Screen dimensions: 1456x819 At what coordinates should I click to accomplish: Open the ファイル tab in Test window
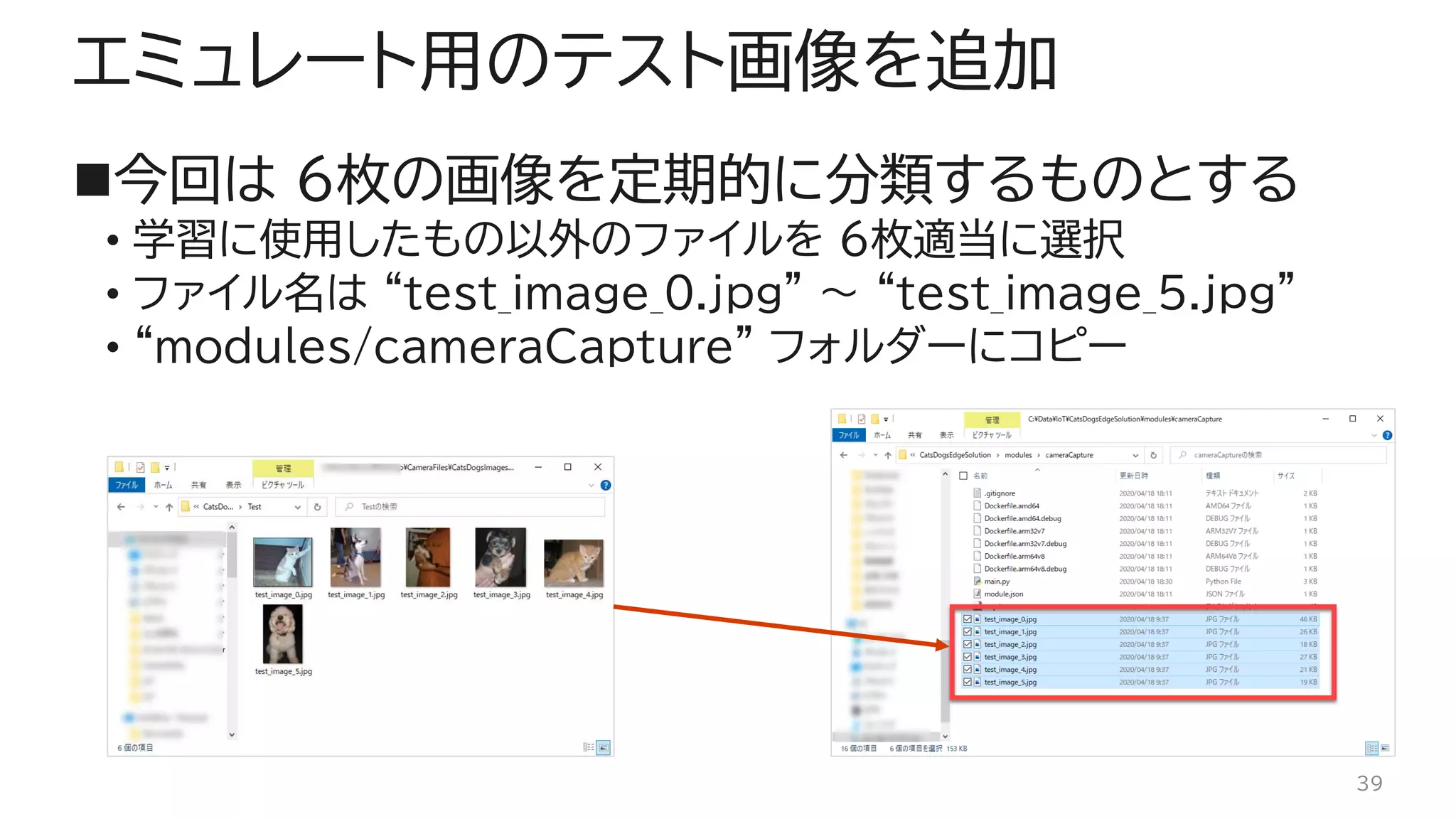pos(127,485)
